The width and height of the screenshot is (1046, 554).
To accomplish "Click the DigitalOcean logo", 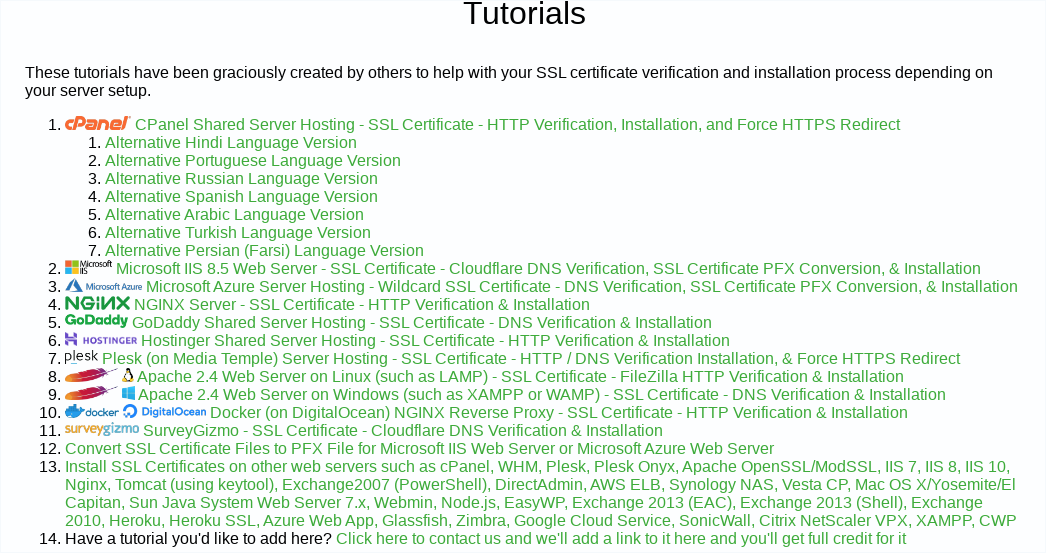I will click(x=165, y=412).
